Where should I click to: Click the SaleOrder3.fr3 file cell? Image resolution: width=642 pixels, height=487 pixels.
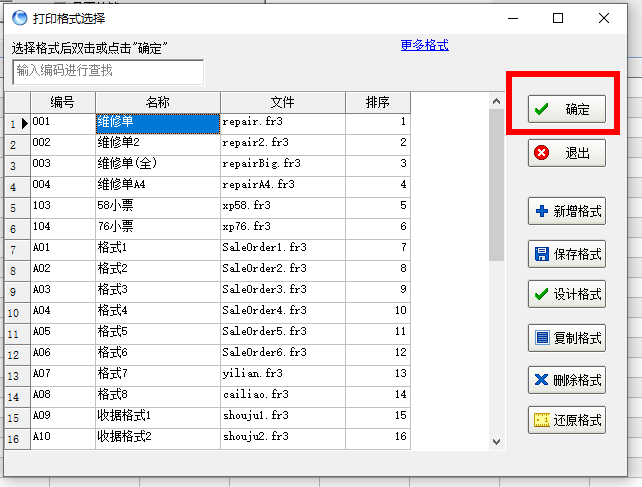coord(283,292)
